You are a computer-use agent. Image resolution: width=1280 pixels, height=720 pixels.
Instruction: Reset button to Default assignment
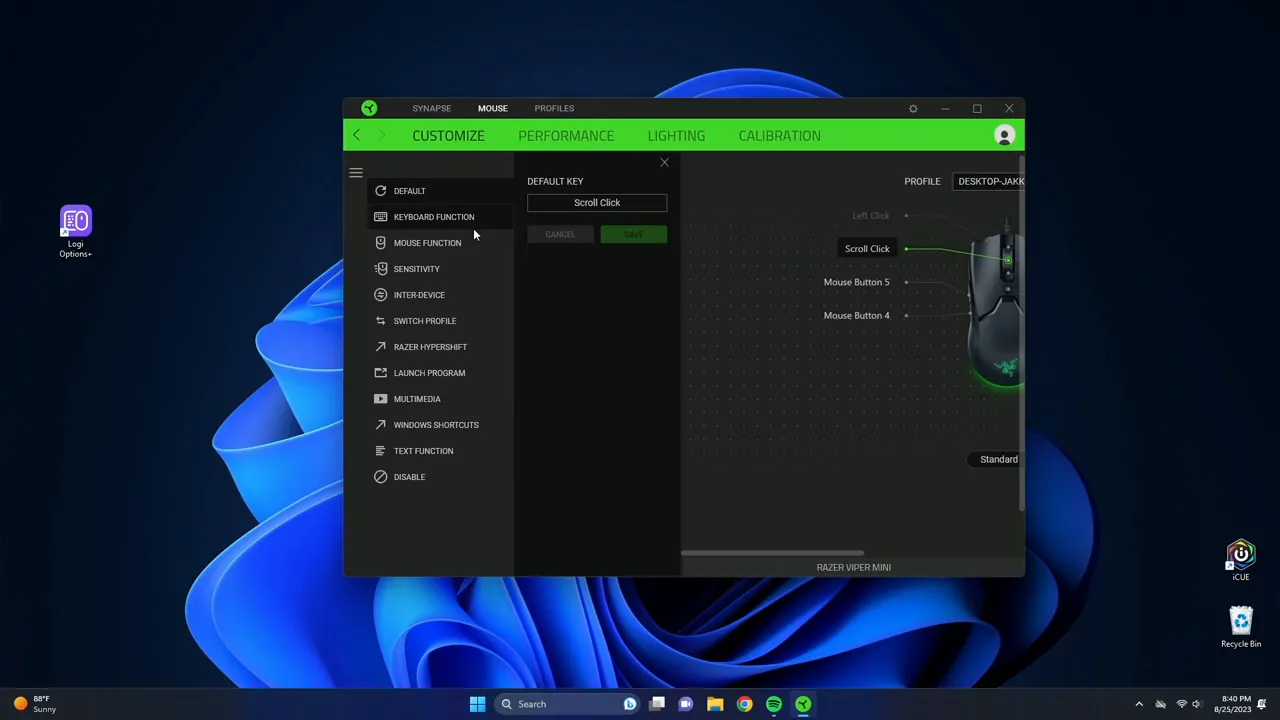[x=409, y=190]
